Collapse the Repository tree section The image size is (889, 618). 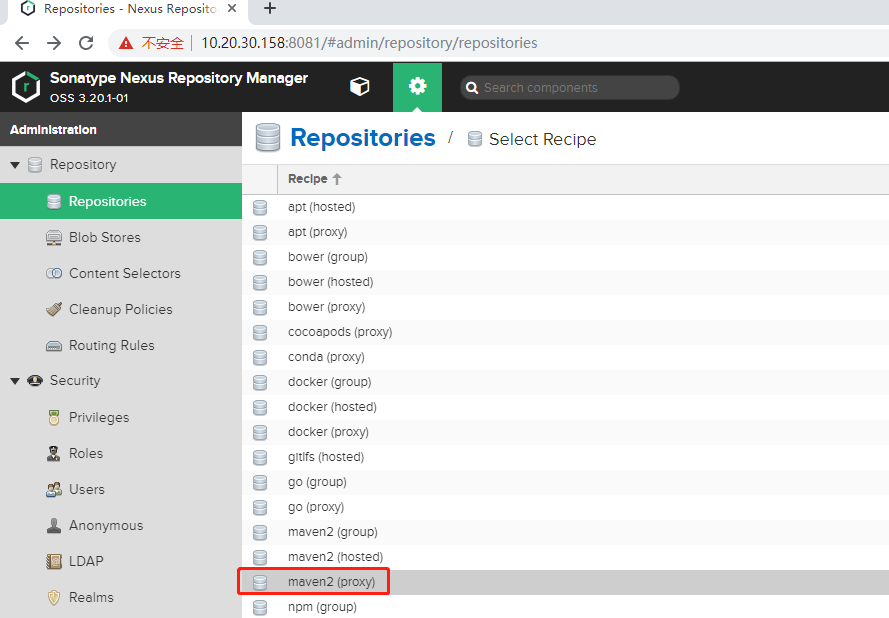(x=15, y=165)
